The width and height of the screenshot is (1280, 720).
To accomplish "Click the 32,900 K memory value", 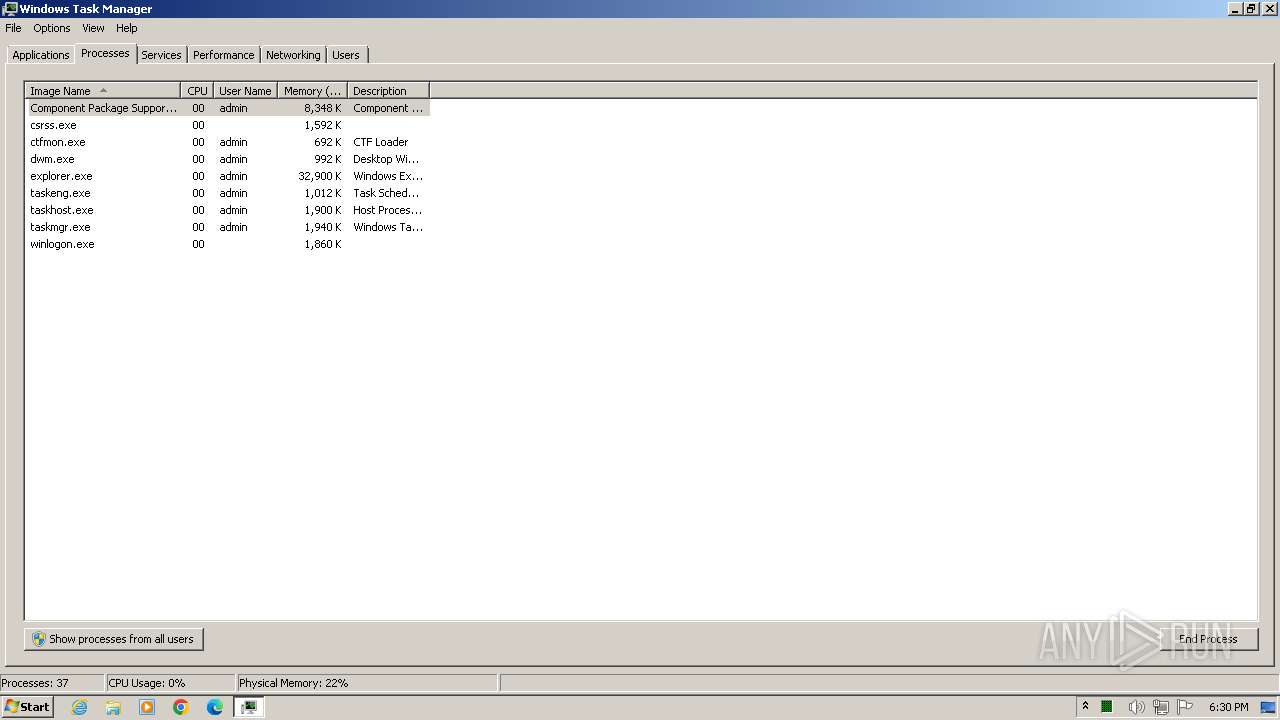I will click(x=320, y=176).
